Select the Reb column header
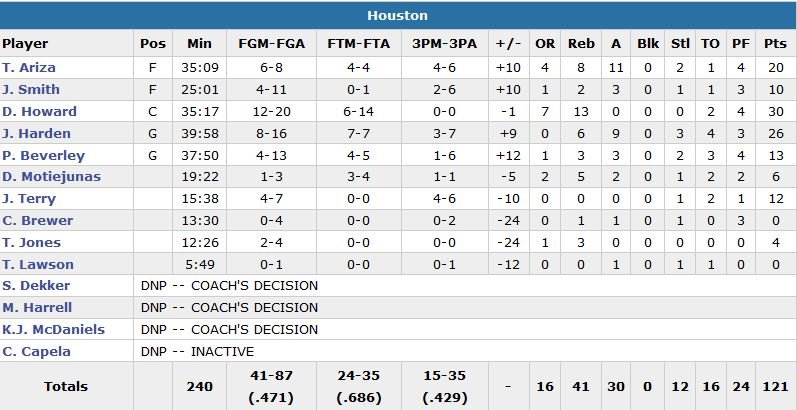The width and height of the screenshot is (797, 410). [581, 44]
